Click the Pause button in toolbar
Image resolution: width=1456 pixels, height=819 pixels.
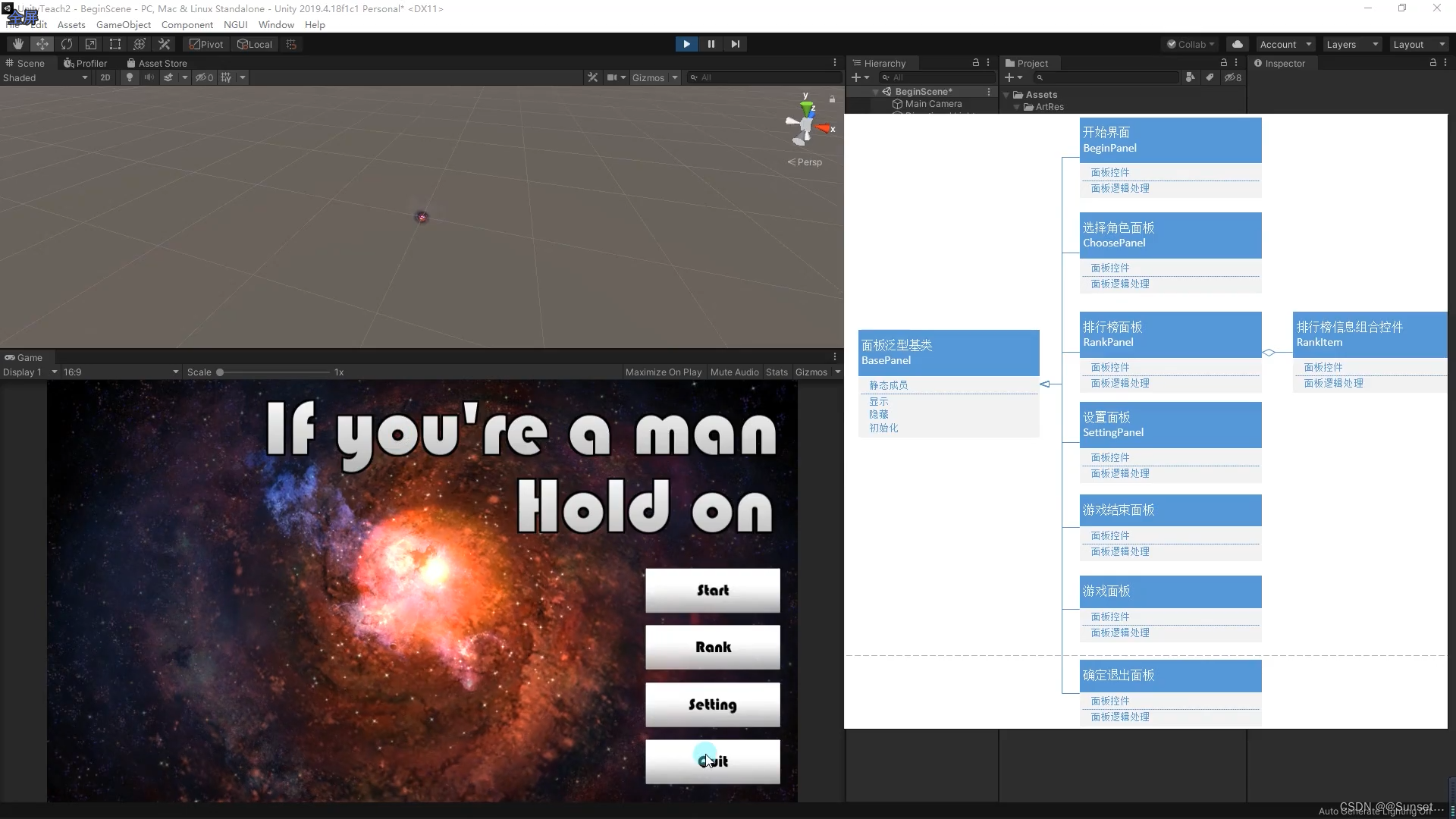pyautogui.click(x=711, y=44)
